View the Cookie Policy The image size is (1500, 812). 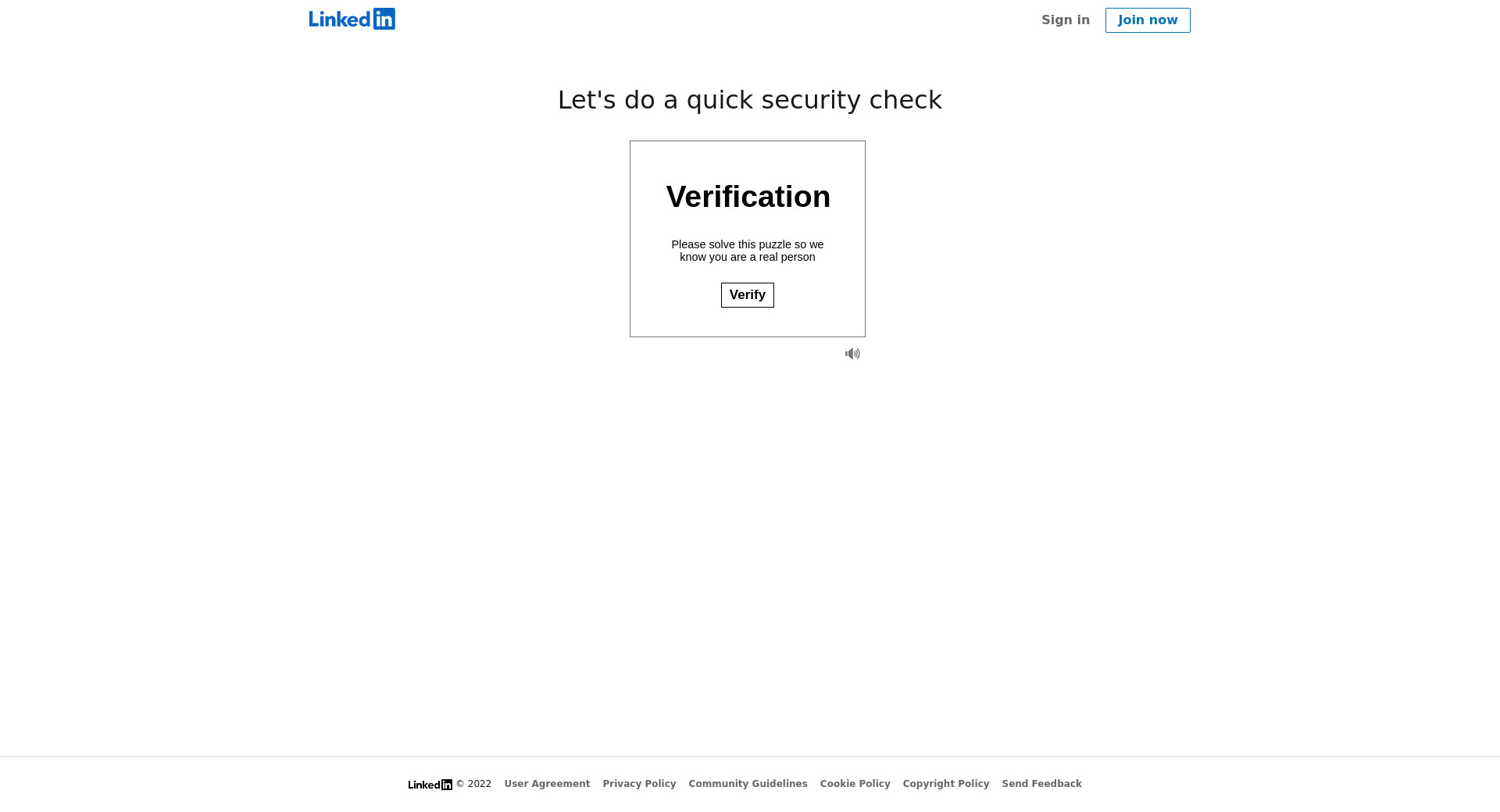pos(855,784)
